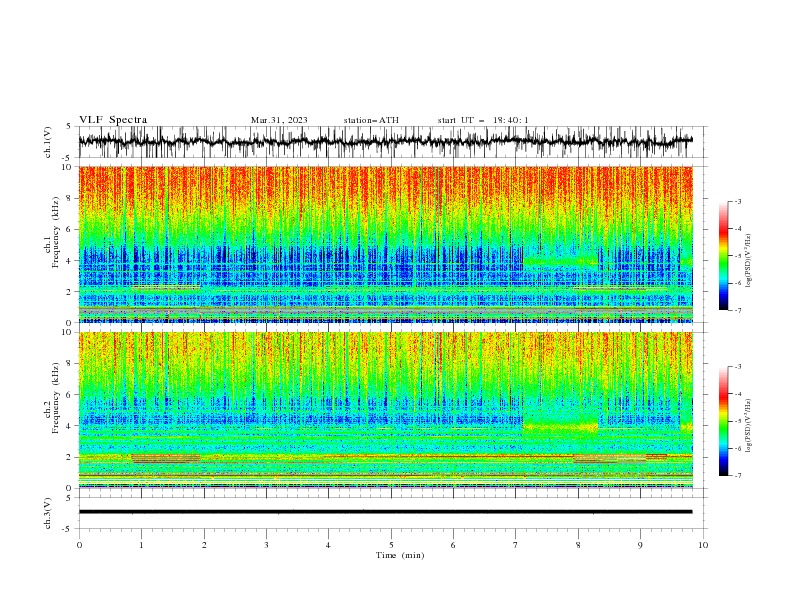Click the ch.3 flat voltage trace
This screenshot has width=792, height=612.
[x=385, y=512]
